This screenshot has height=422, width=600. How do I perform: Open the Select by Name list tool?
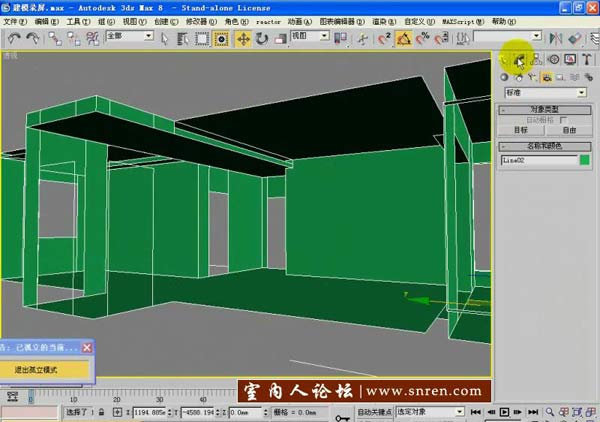tap(183, 39)
